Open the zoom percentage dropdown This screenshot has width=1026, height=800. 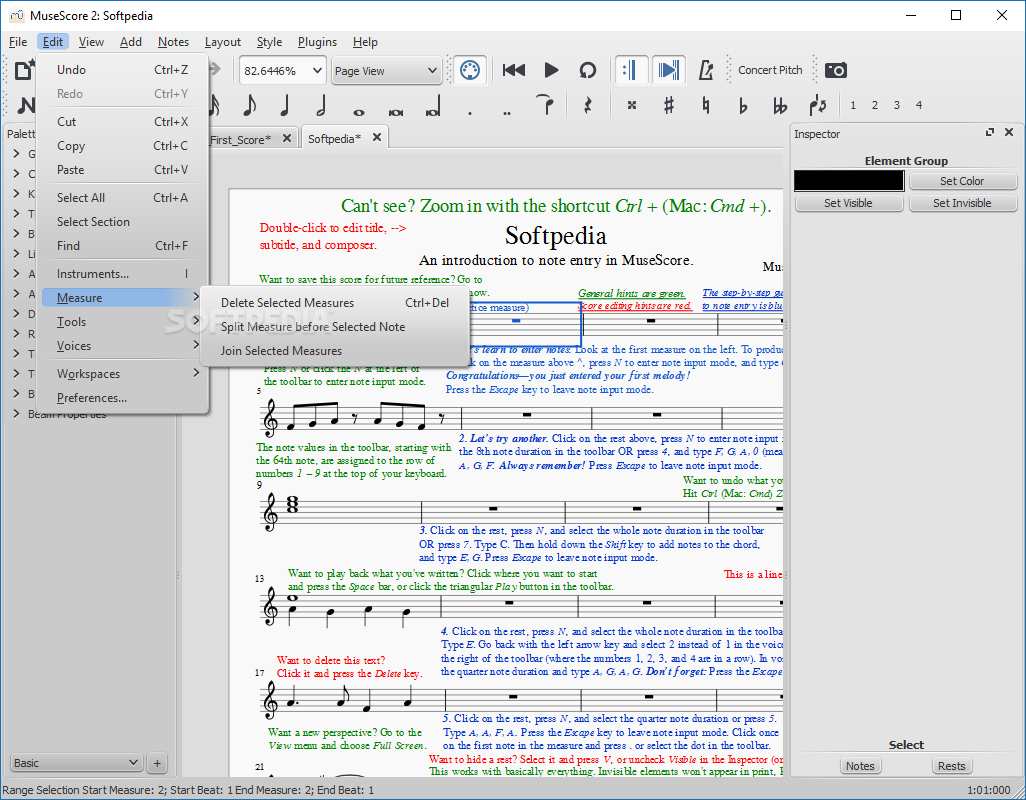[317, 70]
